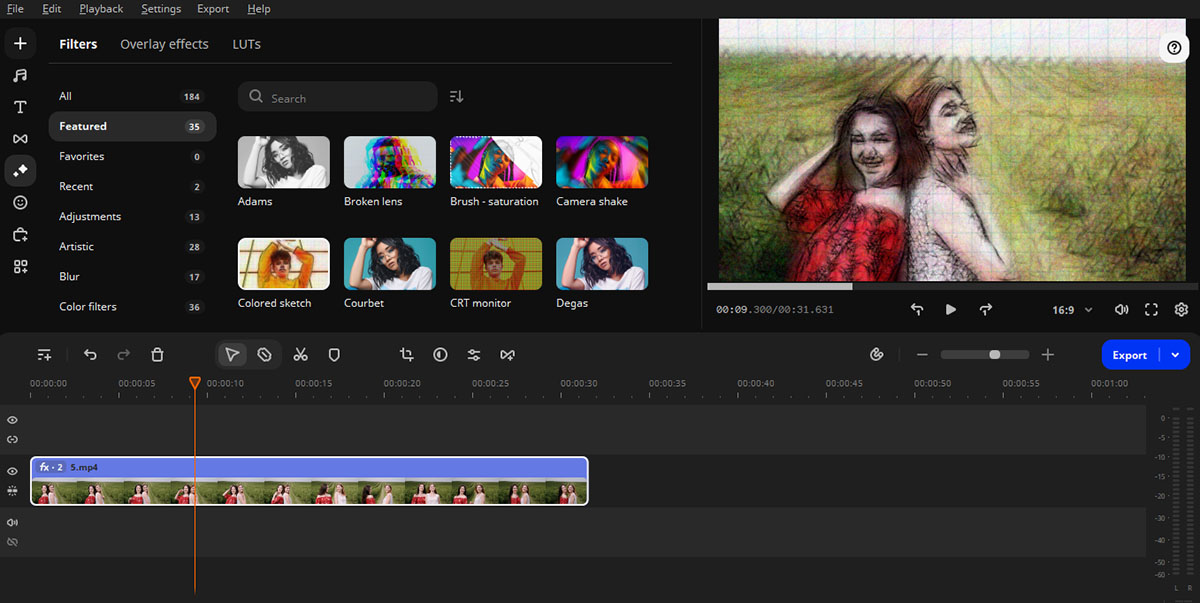
Task: Open the Crop tool
Action: (406, 354)
